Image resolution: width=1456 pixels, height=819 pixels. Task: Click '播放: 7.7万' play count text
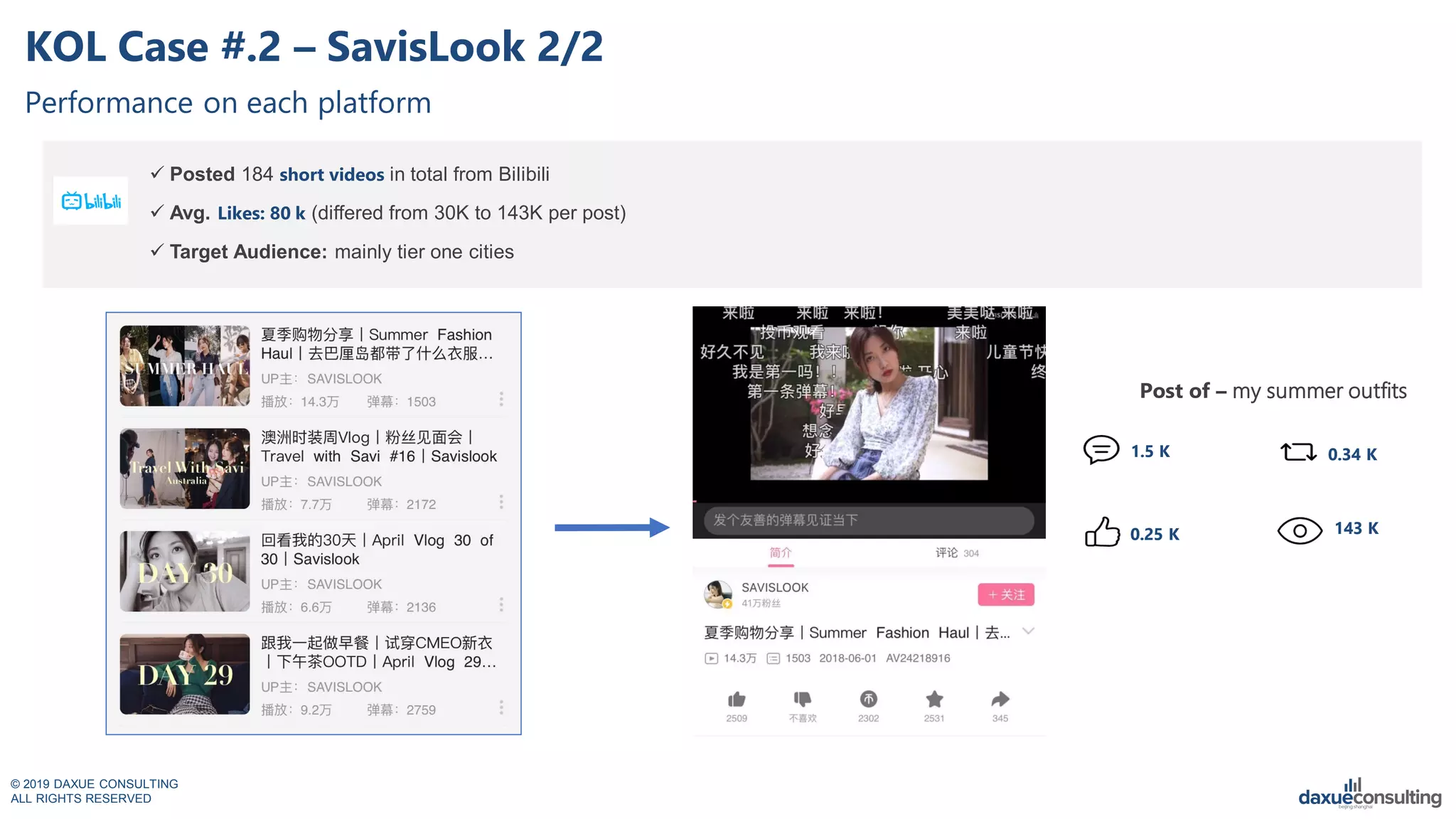[x=296, y=504]
